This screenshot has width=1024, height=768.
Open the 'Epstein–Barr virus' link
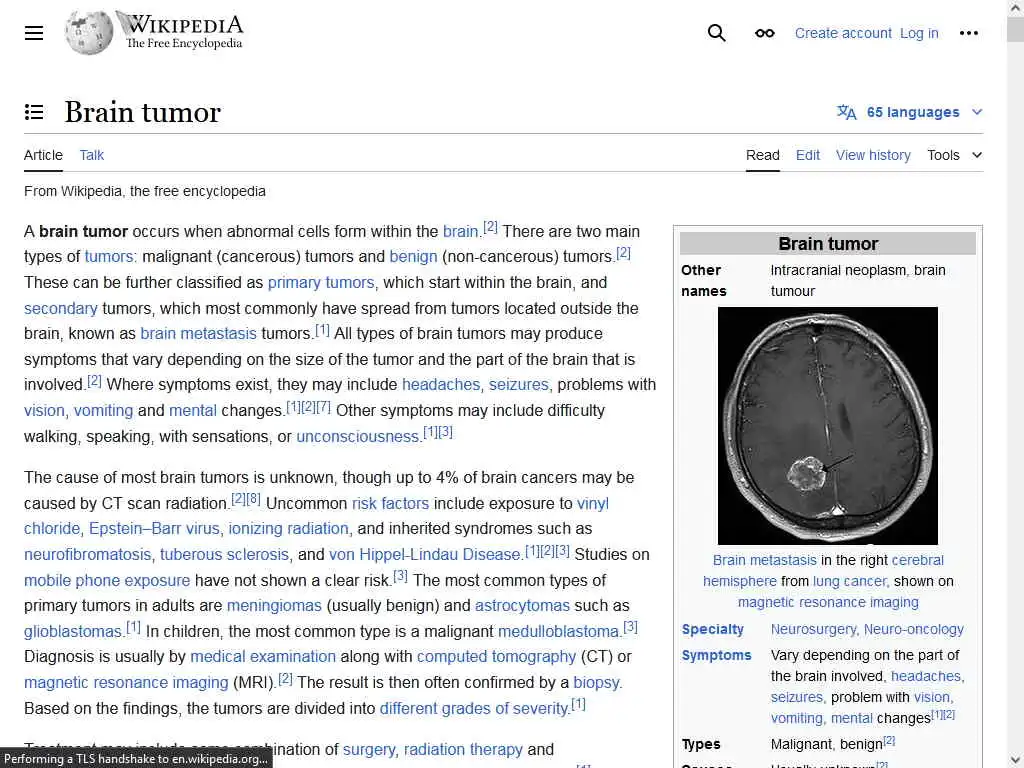155,528
